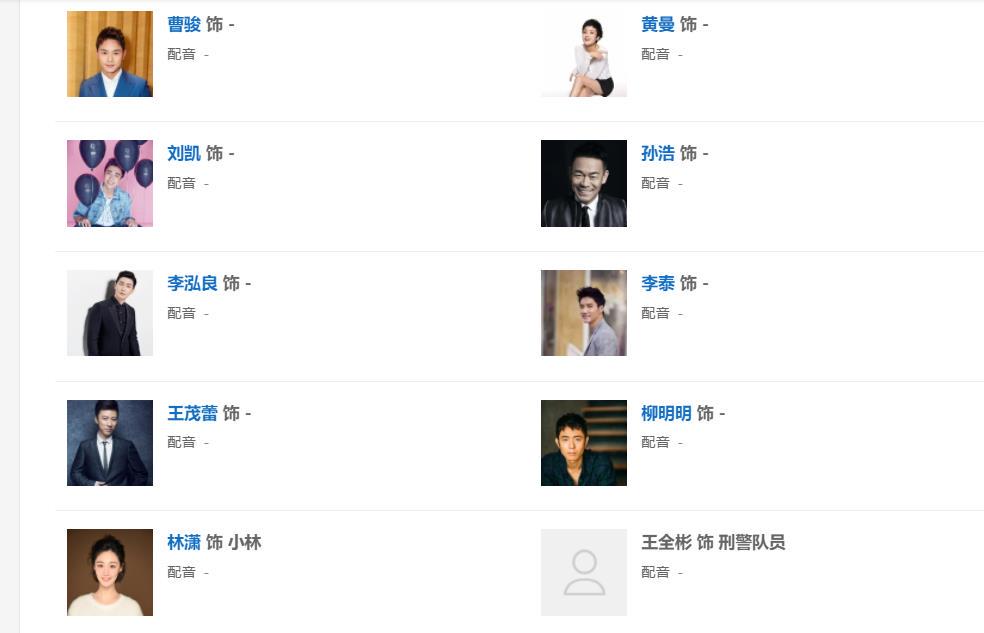Open 李泰 actor name link
The height and width of the screenshot is (633, 984).
658,284
